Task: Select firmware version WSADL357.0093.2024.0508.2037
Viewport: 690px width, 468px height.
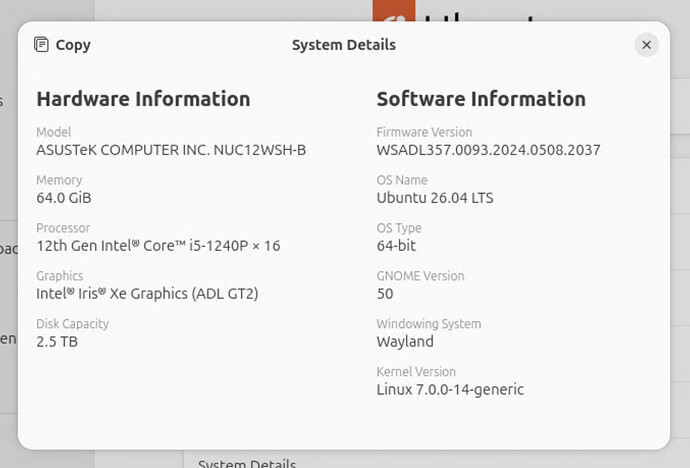Action: [488, 150]
